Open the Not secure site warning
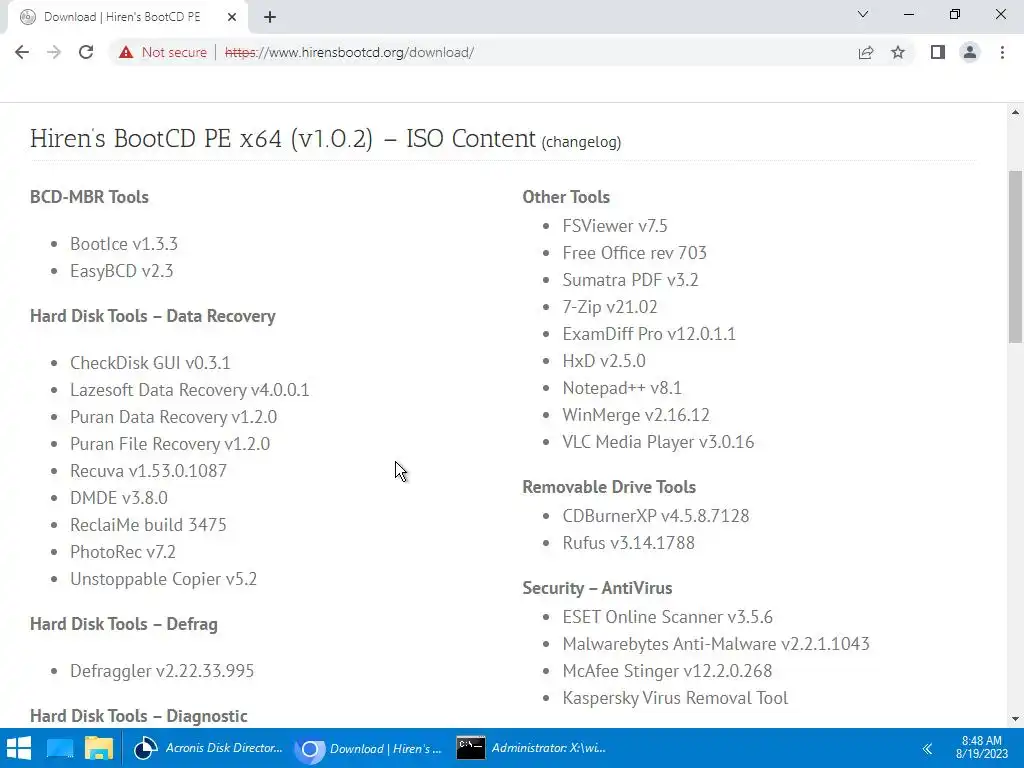The width and height of the screenshot is (1024, 768). coord(163,52)
